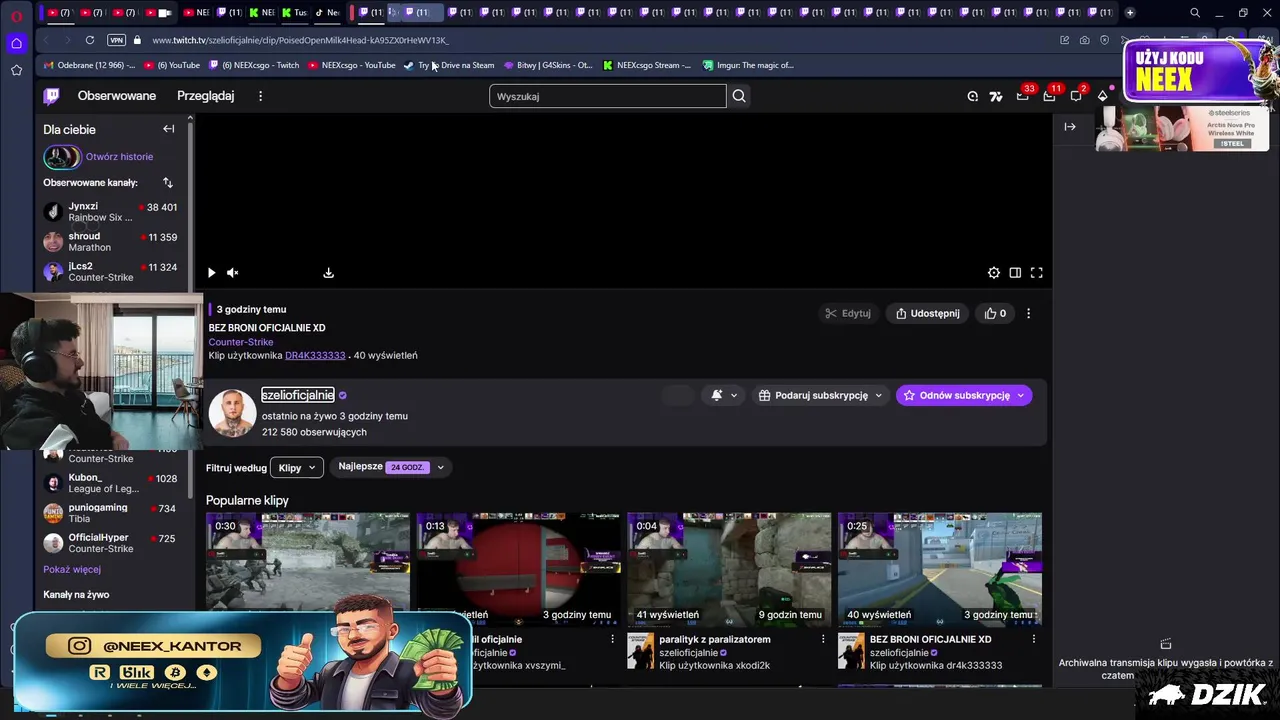Open the Podaruj subskrypcję dropdown

click(x=821, y=395)
